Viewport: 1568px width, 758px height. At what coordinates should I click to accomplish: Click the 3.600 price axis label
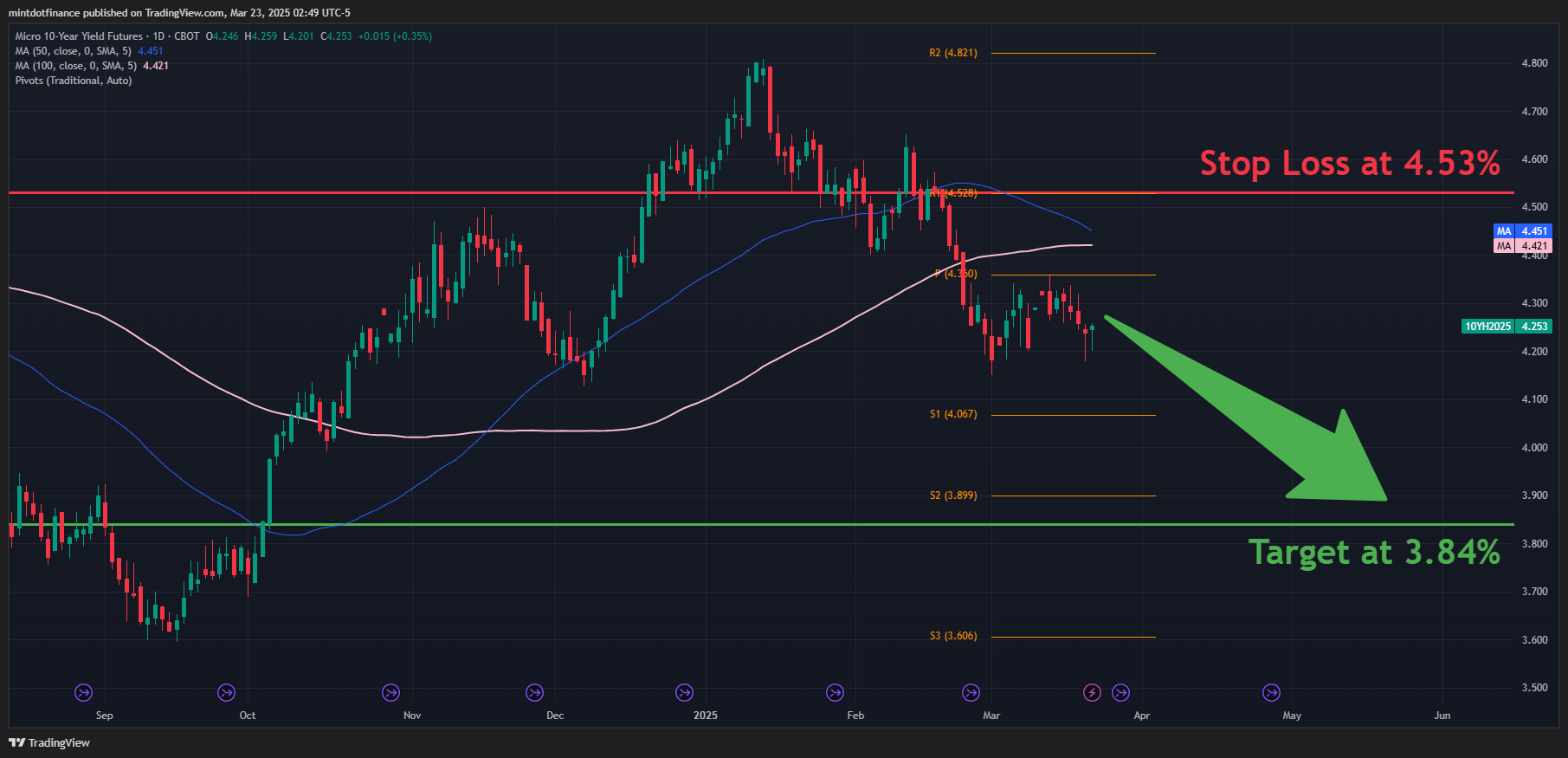coord(1534,640)
